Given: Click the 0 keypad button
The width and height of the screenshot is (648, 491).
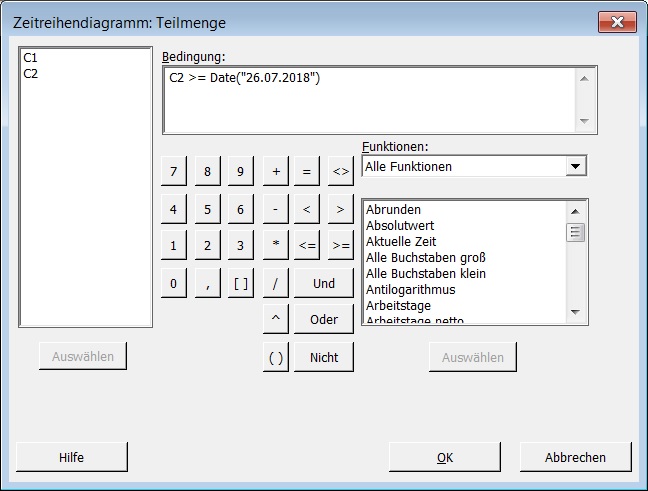Looking at the screenshot, I should tap(174, 283).
